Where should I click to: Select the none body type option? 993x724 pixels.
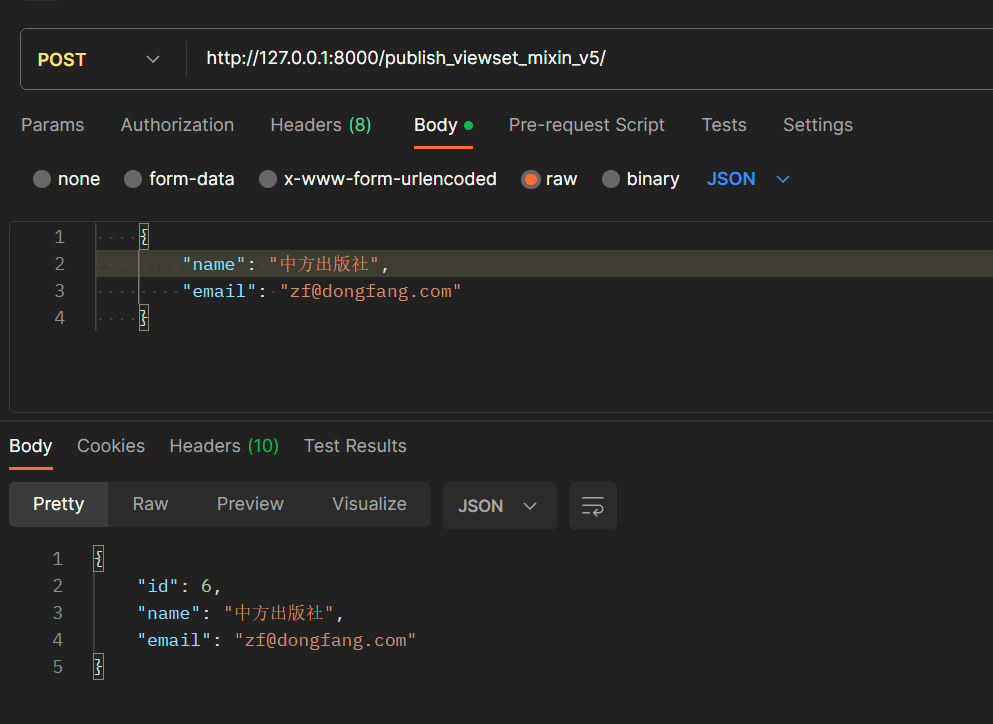[x=66, y=179]
